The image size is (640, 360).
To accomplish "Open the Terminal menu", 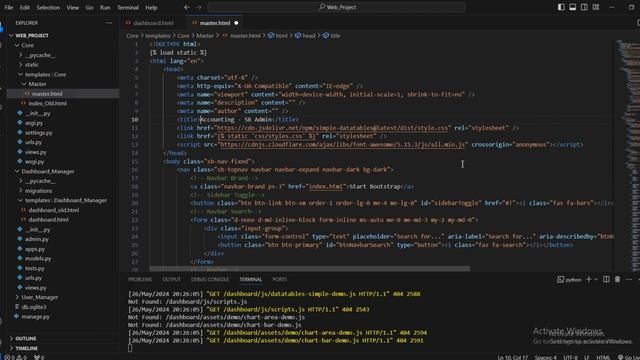I will (x=128, y=7).
